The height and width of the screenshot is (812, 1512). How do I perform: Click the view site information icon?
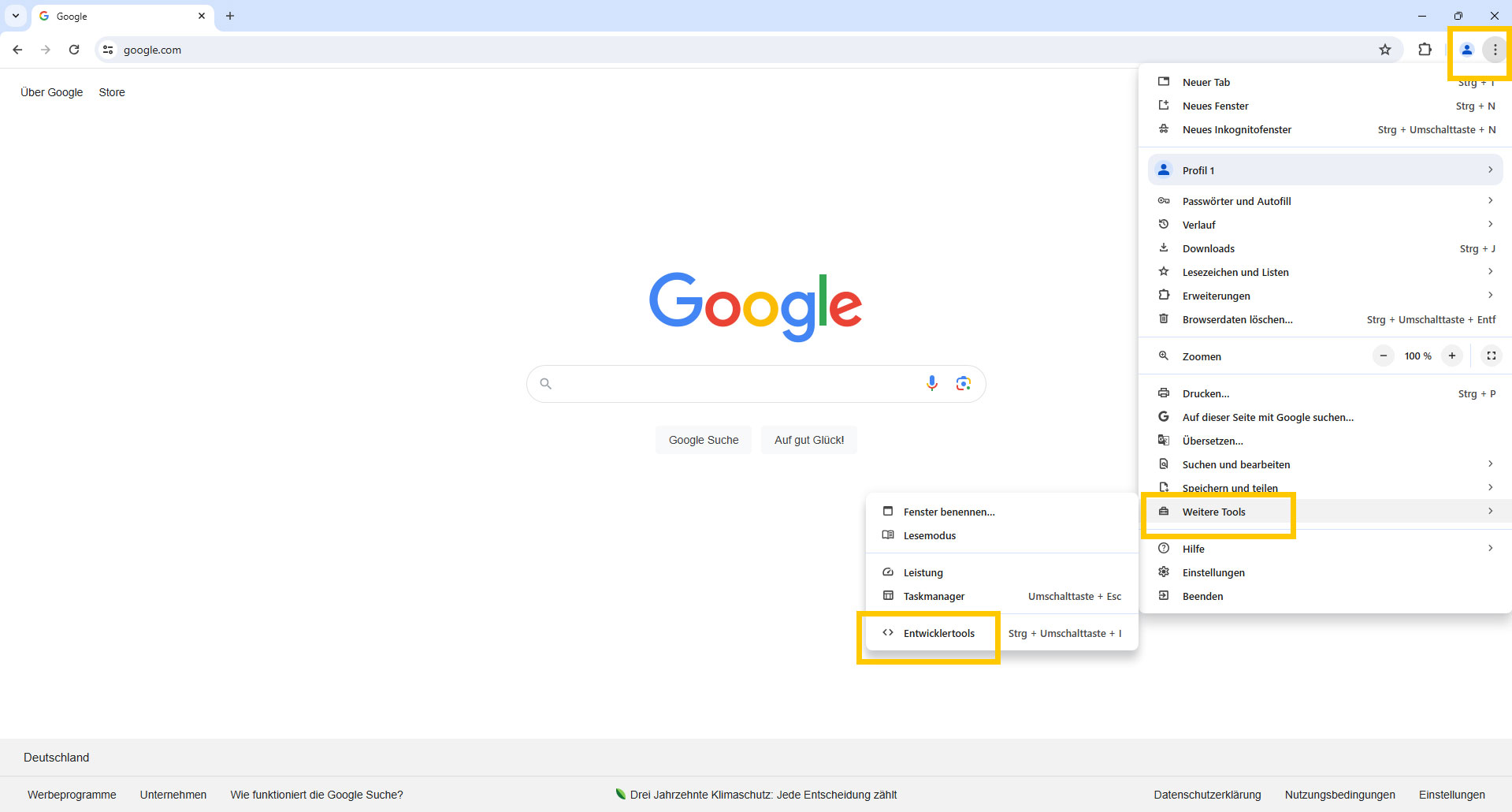pyautogui.click(x=108, y=50)
